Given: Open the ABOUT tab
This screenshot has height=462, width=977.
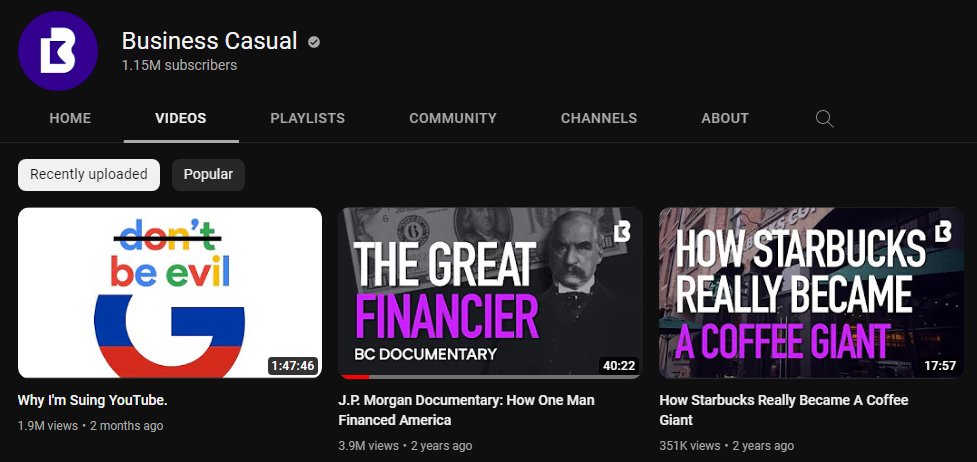Looking at the screenshot, I should (x=725, y=118).
